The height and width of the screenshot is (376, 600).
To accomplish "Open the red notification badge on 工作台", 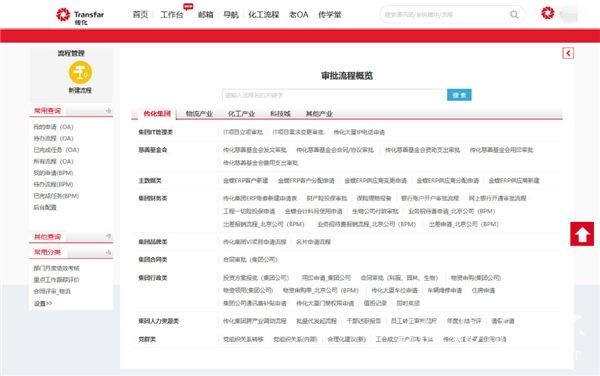I will pos(188,6).
